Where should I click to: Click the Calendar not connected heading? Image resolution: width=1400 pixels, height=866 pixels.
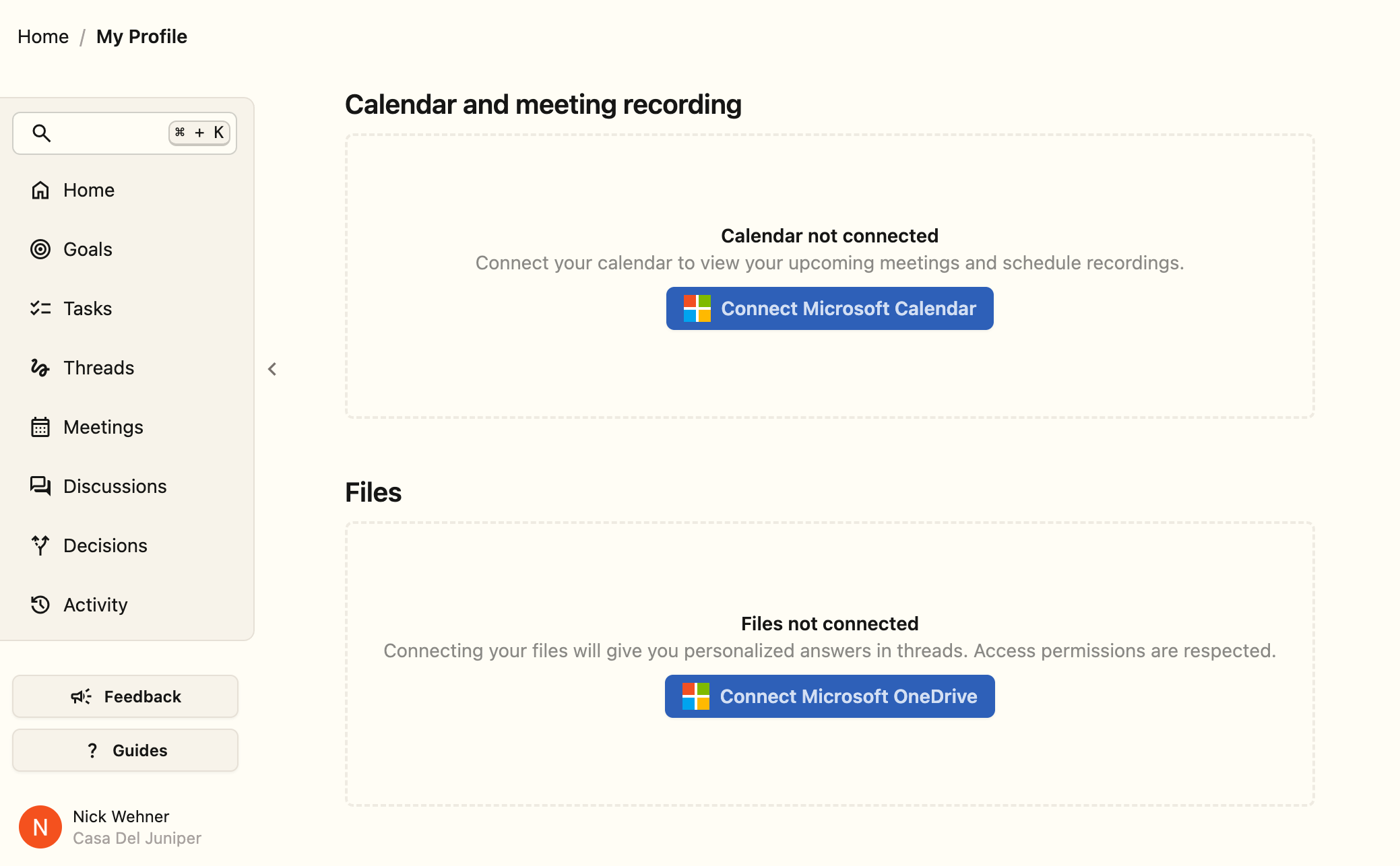[830, 236]
